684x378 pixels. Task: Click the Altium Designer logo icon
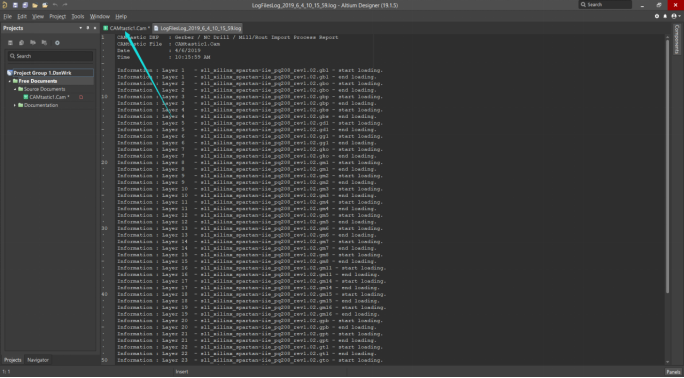pyautogui.click(x=5, y=5)
